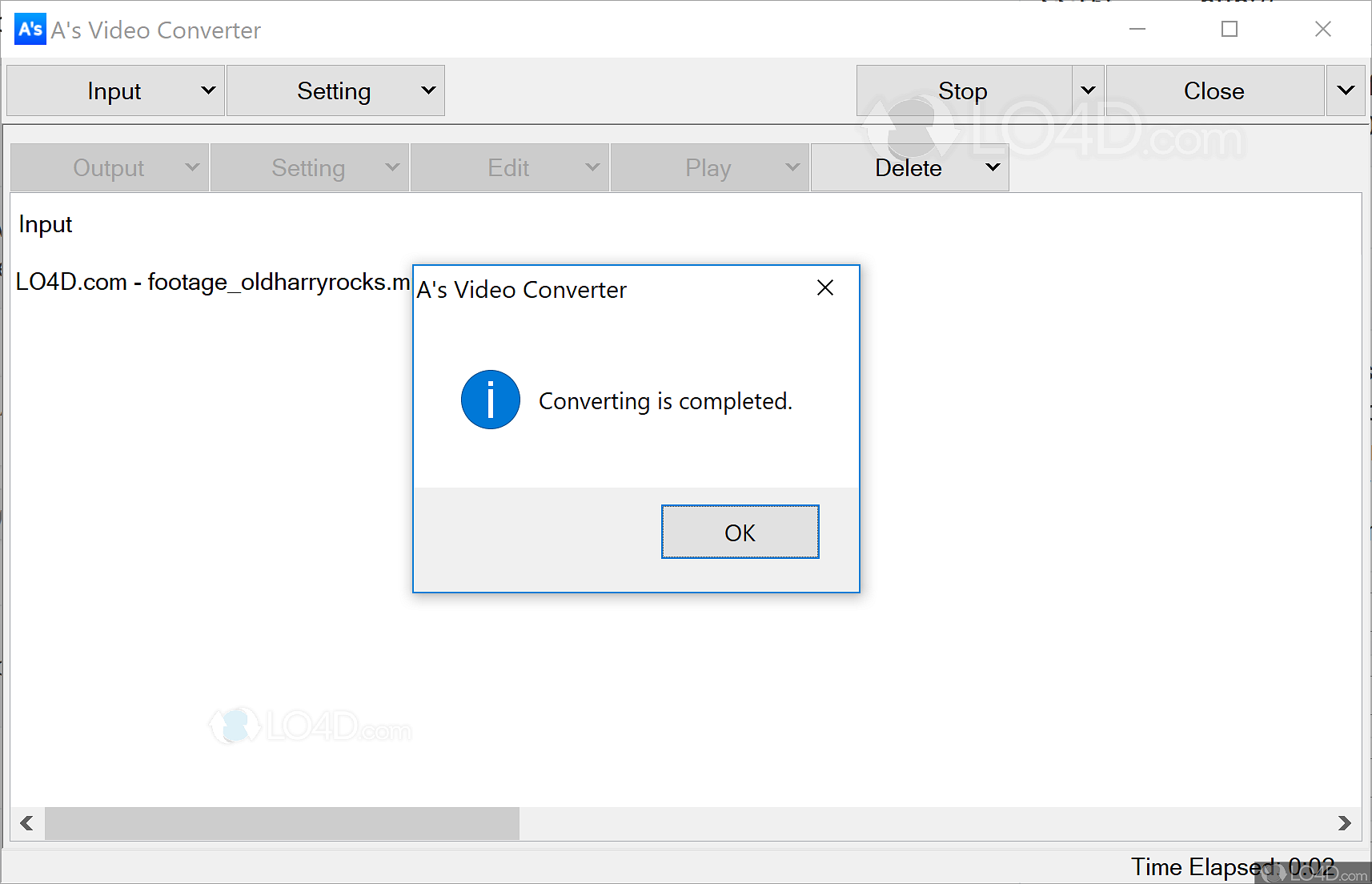Expand the Output dropdown arrow
Viewport: 1372px width, 884px height.
tap(192, 167)
